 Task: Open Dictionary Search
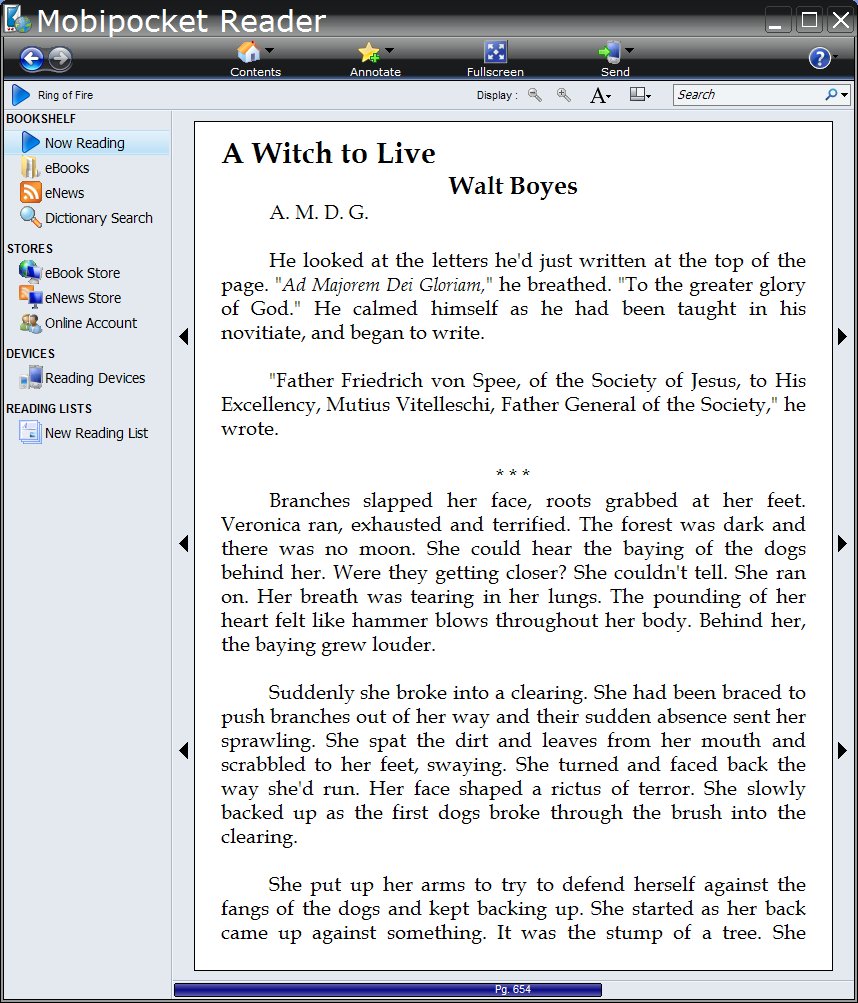[99, 218]
